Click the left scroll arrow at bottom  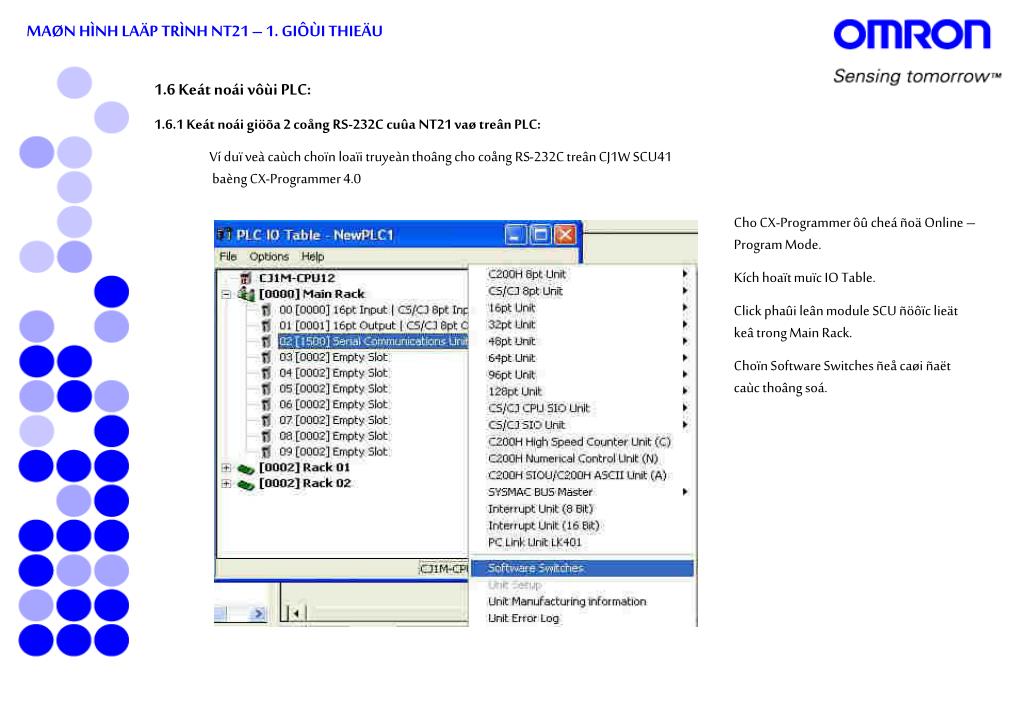click(296, 613)
